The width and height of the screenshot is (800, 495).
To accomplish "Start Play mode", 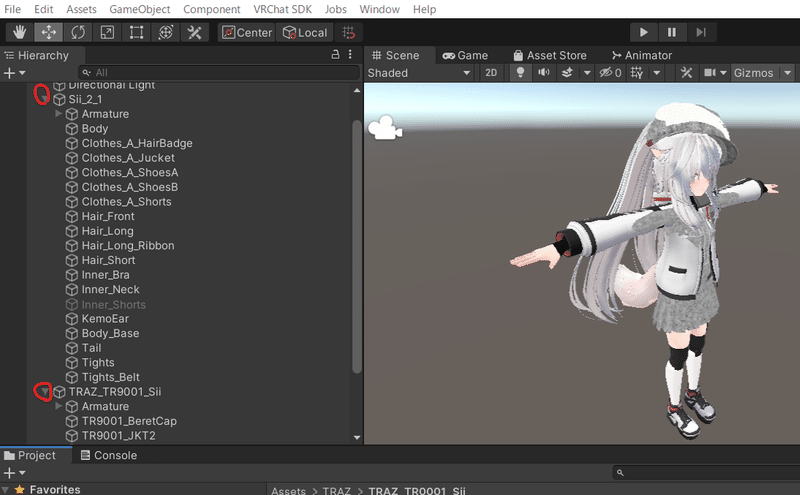I will pyautogui.click(x=643, y=33).
